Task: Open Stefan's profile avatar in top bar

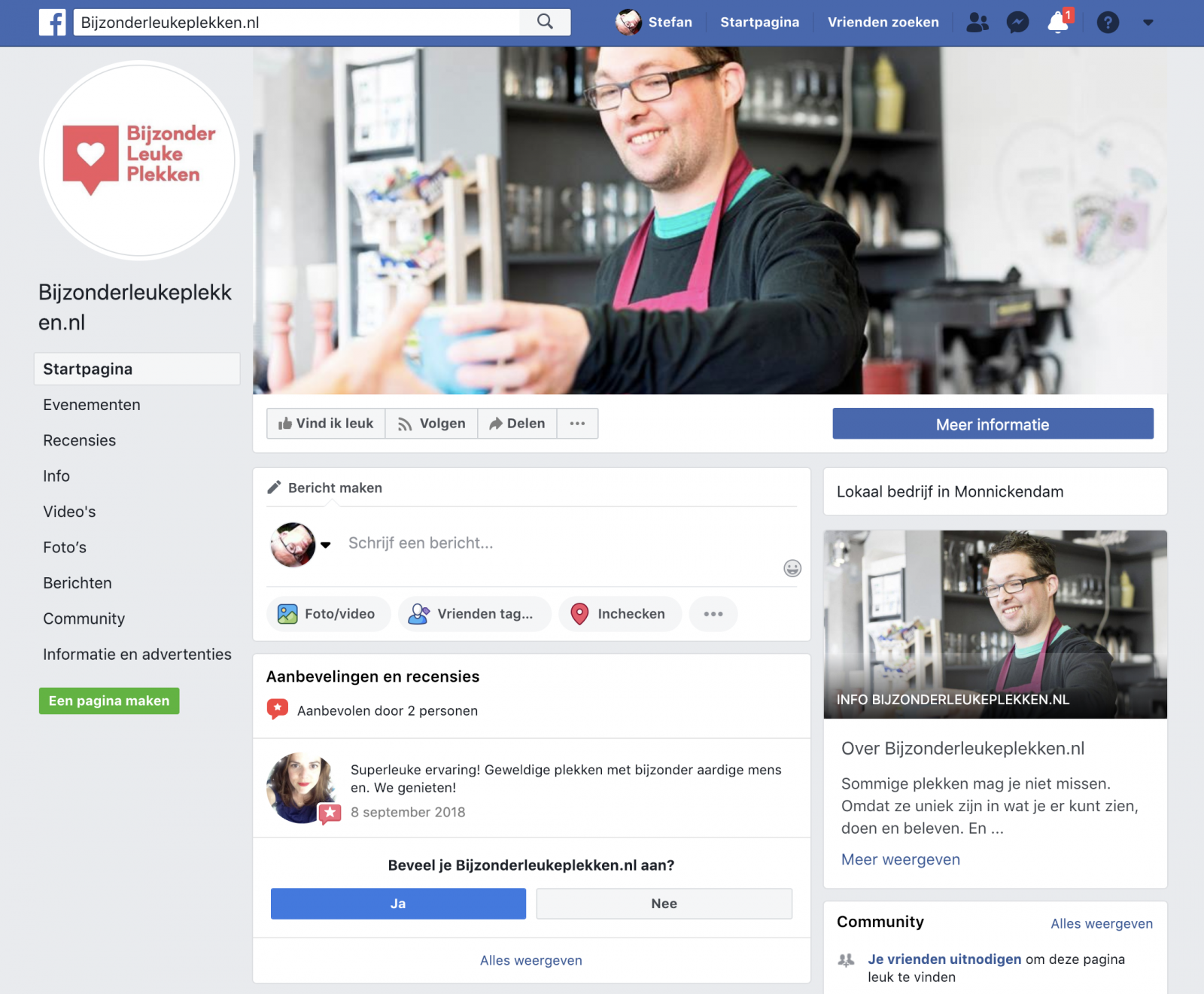Action: pyautogui.click(x=628, y=23)
